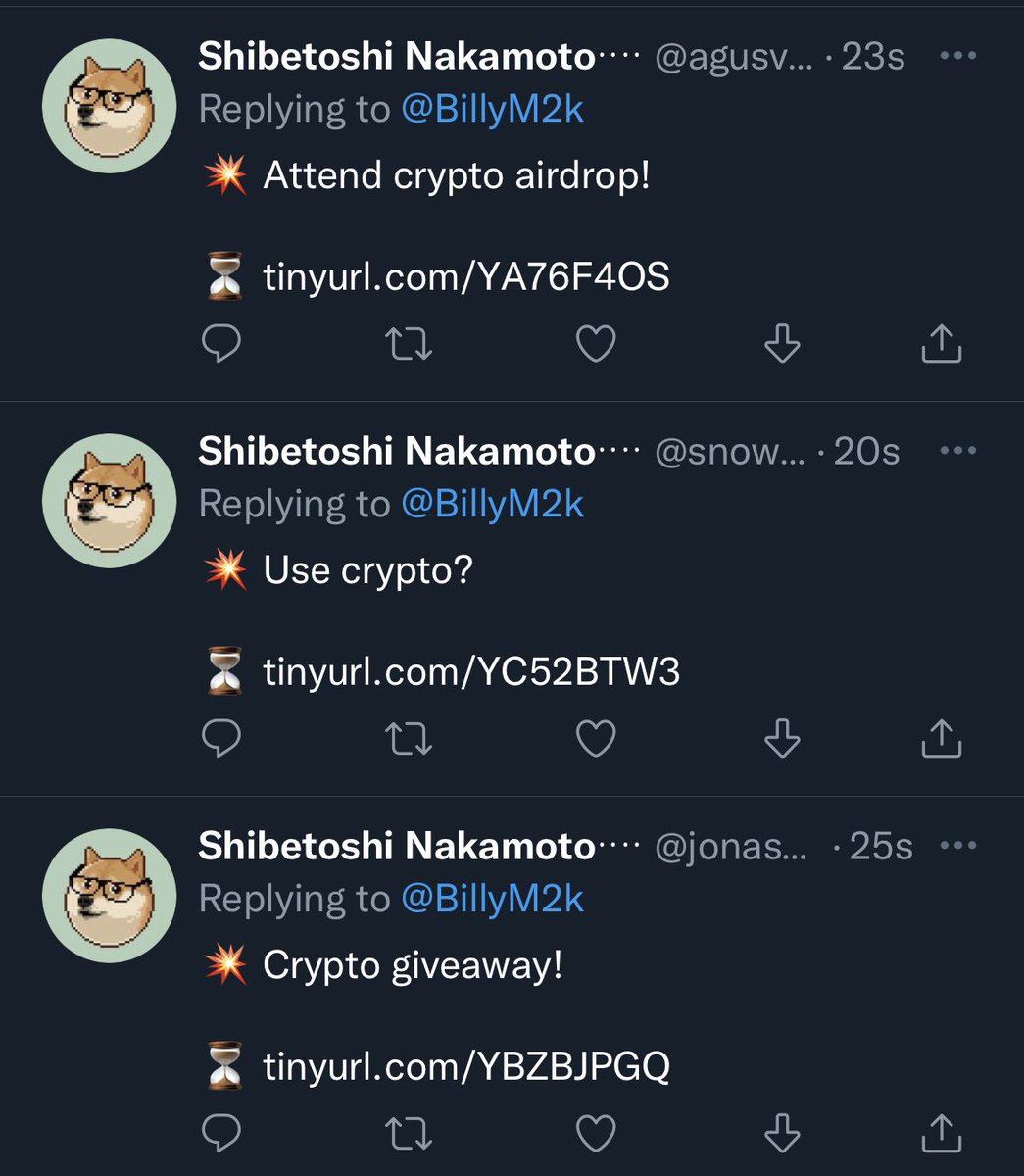Click the tinyurl.com/YC52BTW3 link
The width and height of the screenshot is (1024, 1176).
(x=470, y=672)
